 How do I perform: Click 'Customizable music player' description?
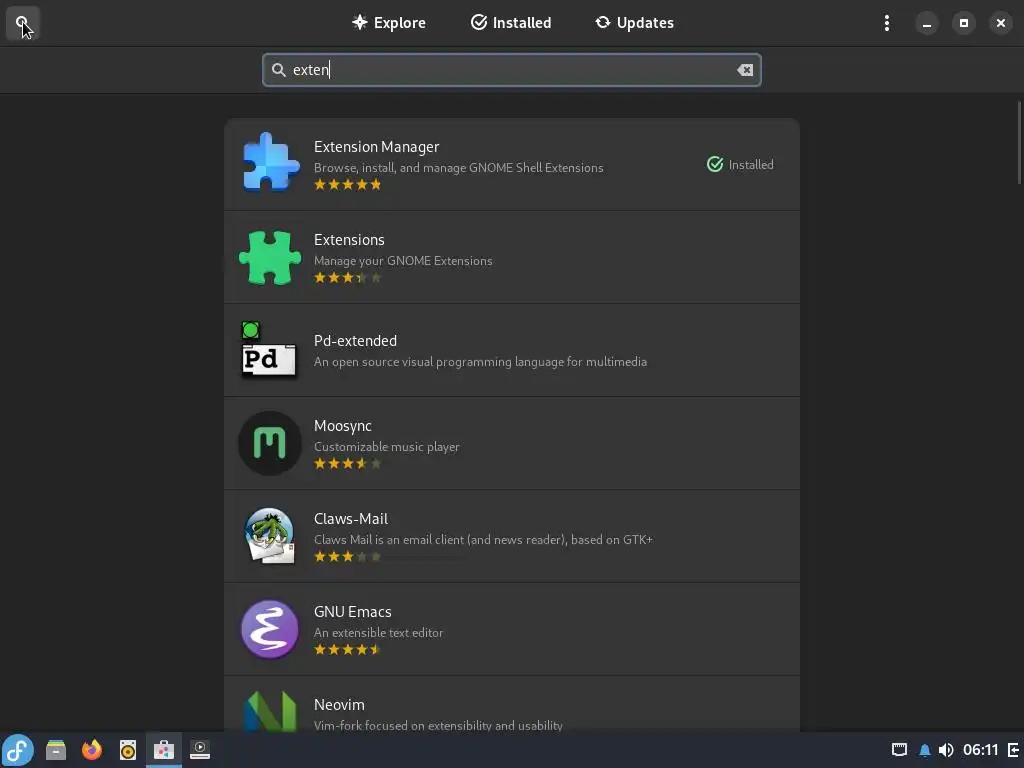[387, 447]
